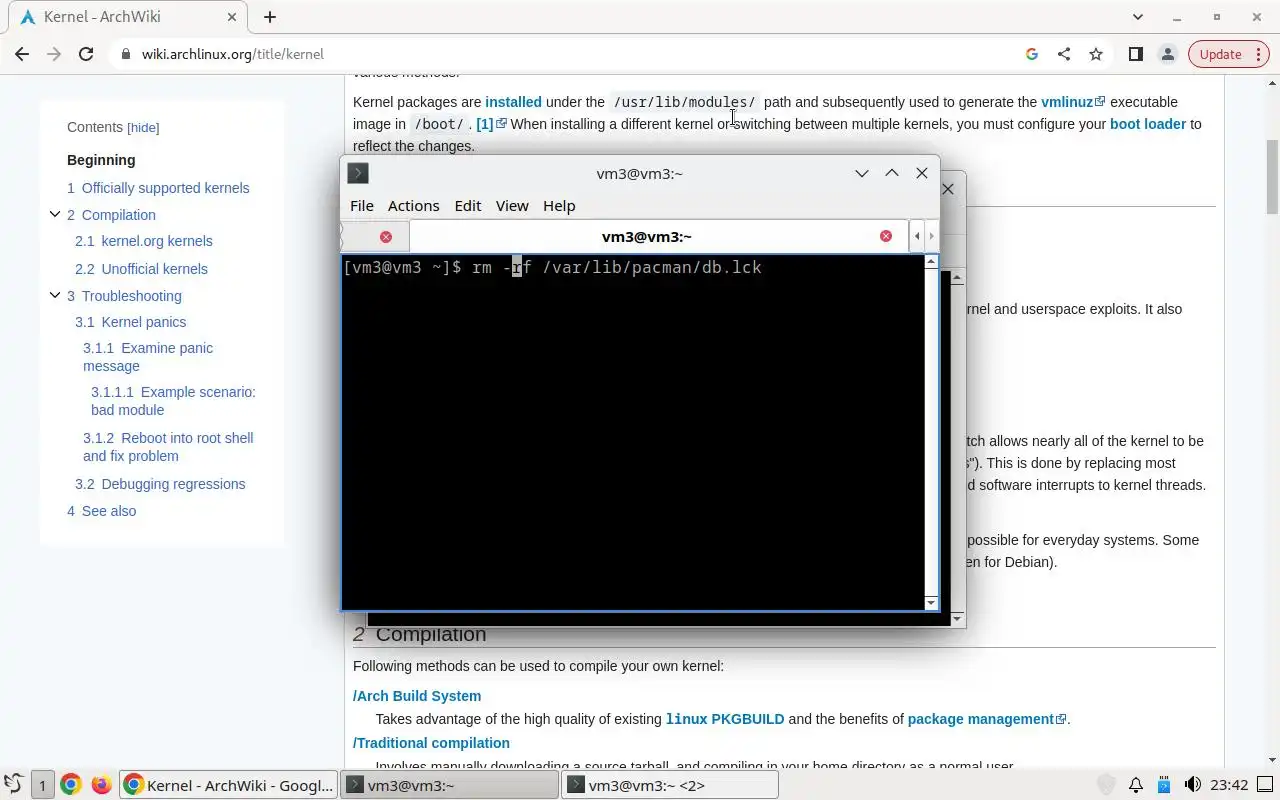Open volume control in system tray
The height and width of the screenshot is (800, 1280).
[1192, 785]
